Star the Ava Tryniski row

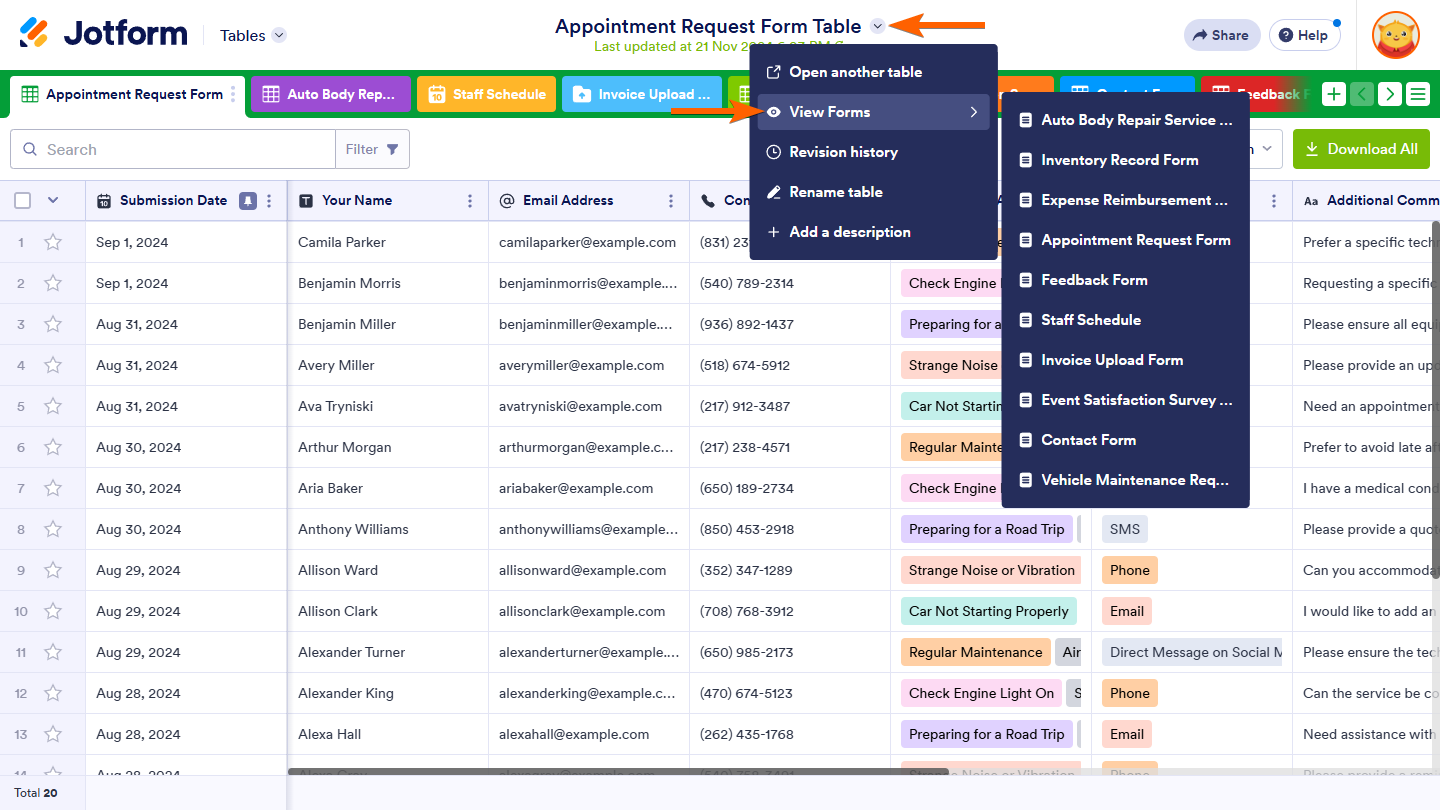tap(53, 406)
